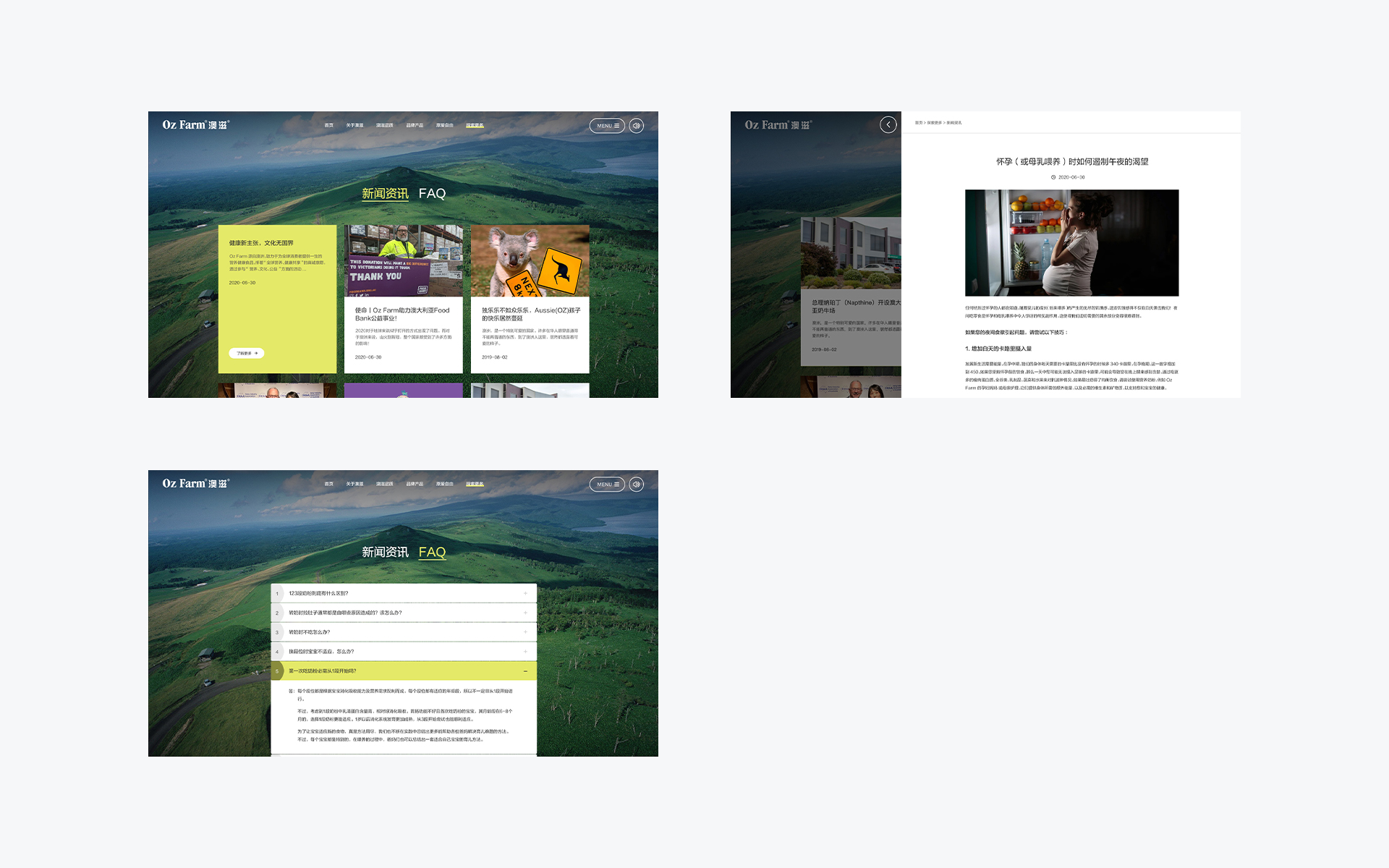
Task: Click 首页 nav item on news listing page
Action: [x=328, y=126]
